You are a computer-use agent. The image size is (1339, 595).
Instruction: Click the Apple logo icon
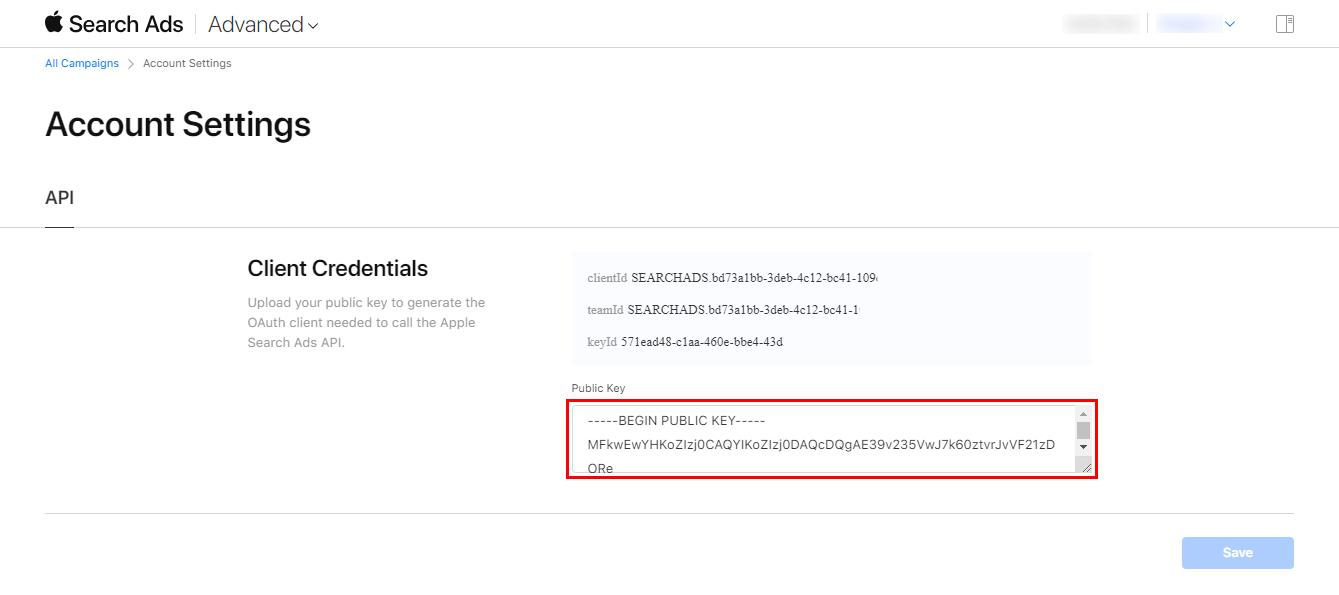[54, 23]
